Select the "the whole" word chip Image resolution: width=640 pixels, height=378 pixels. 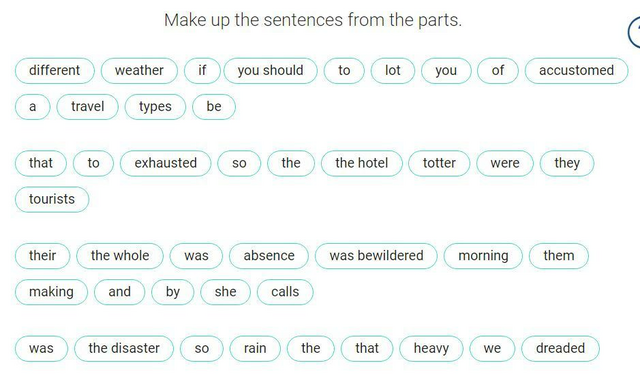tap(120, 256)
